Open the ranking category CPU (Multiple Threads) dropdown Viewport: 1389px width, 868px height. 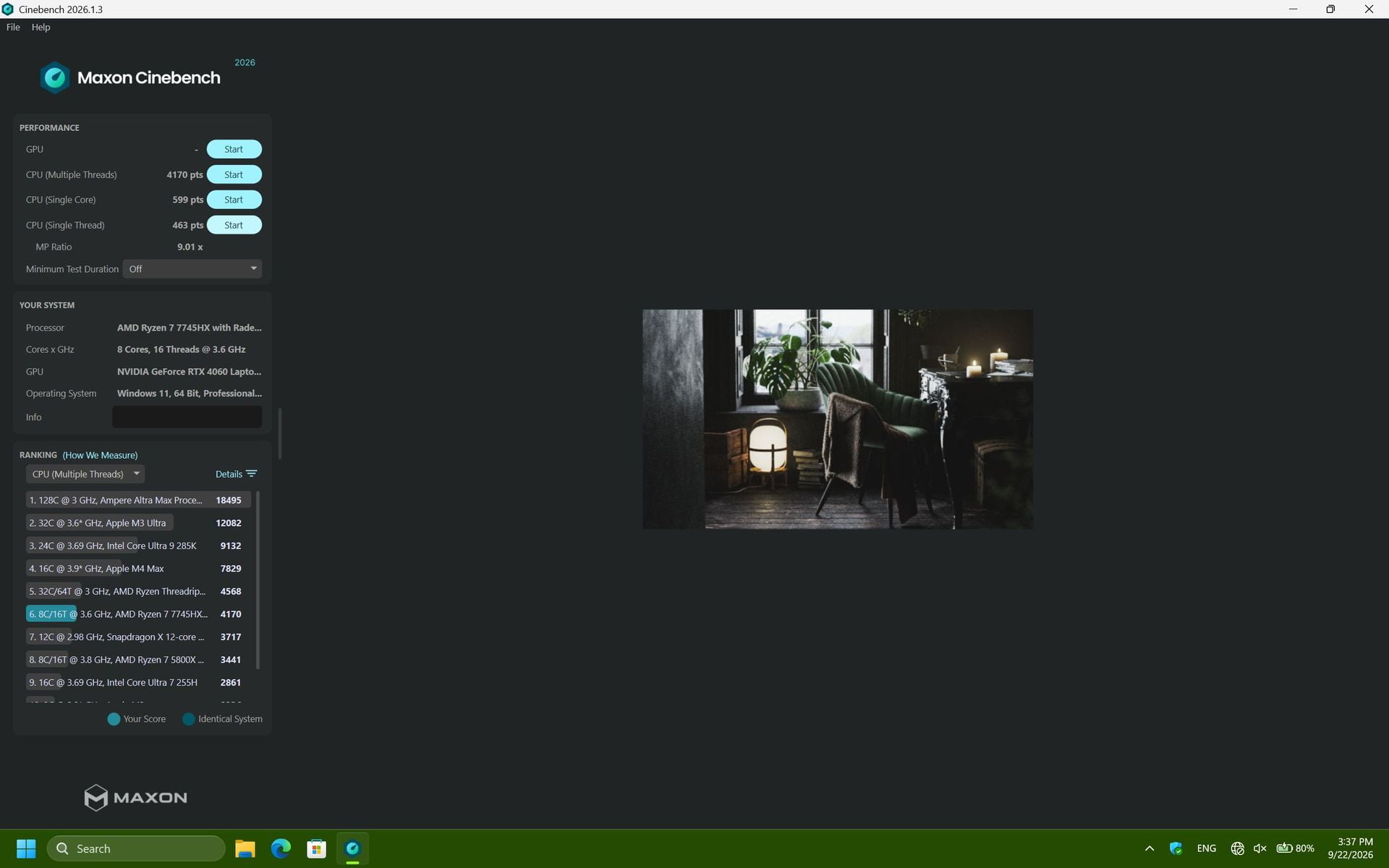point(85,474)
